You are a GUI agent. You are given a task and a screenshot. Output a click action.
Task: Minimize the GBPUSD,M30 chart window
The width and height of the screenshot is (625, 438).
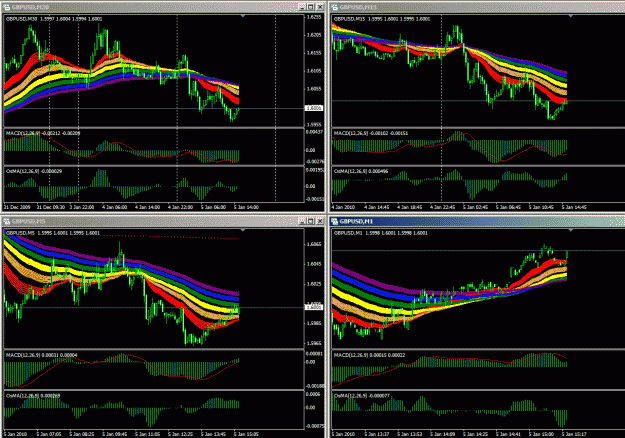tap(302, 7)
